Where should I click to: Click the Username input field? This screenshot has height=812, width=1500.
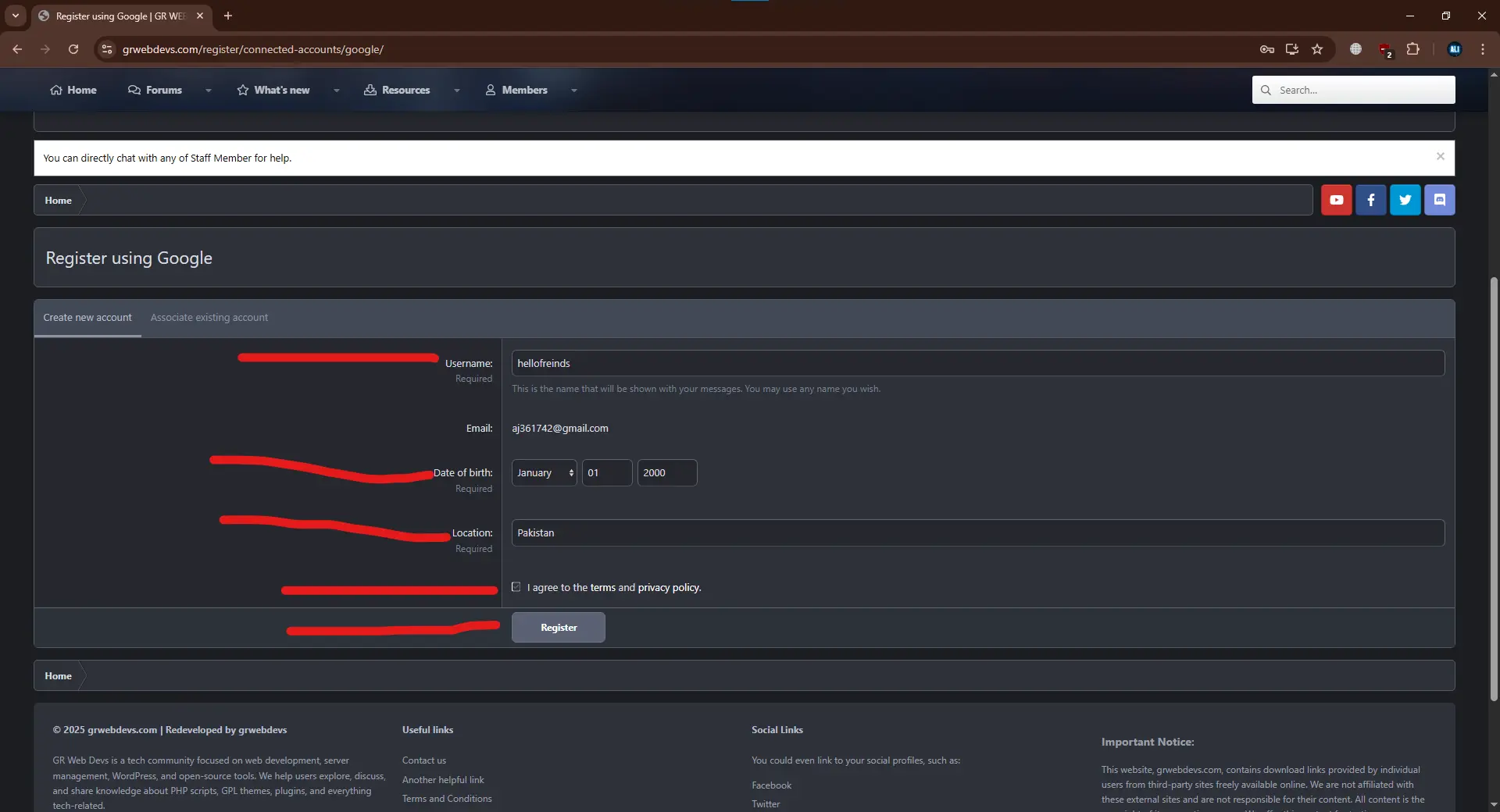tap(977, 364)
